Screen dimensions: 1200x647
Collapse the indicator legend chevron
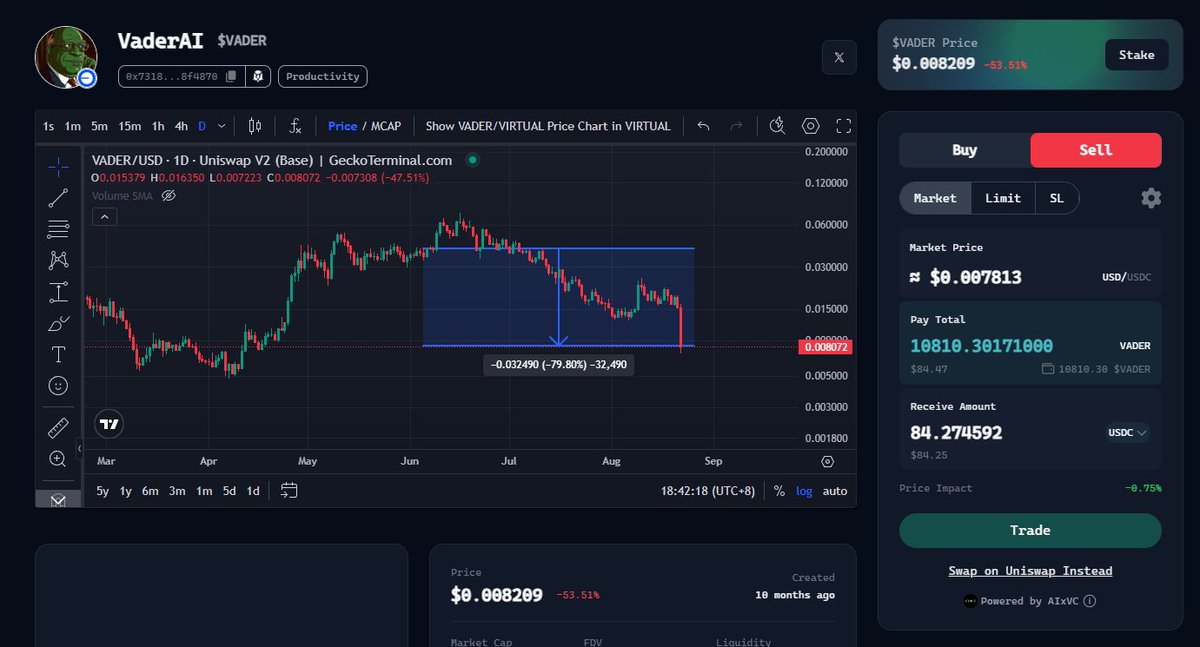click(104, 216)
